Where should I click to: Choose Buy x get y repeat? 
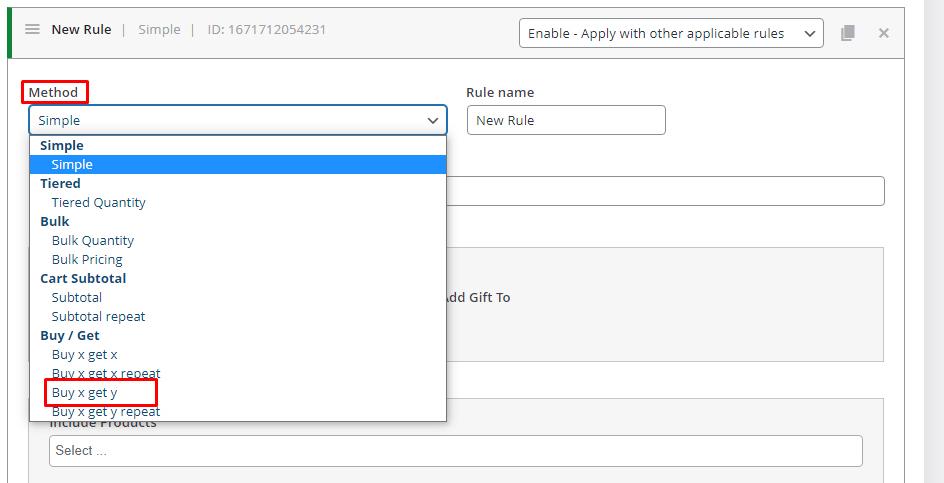(238, 412)
